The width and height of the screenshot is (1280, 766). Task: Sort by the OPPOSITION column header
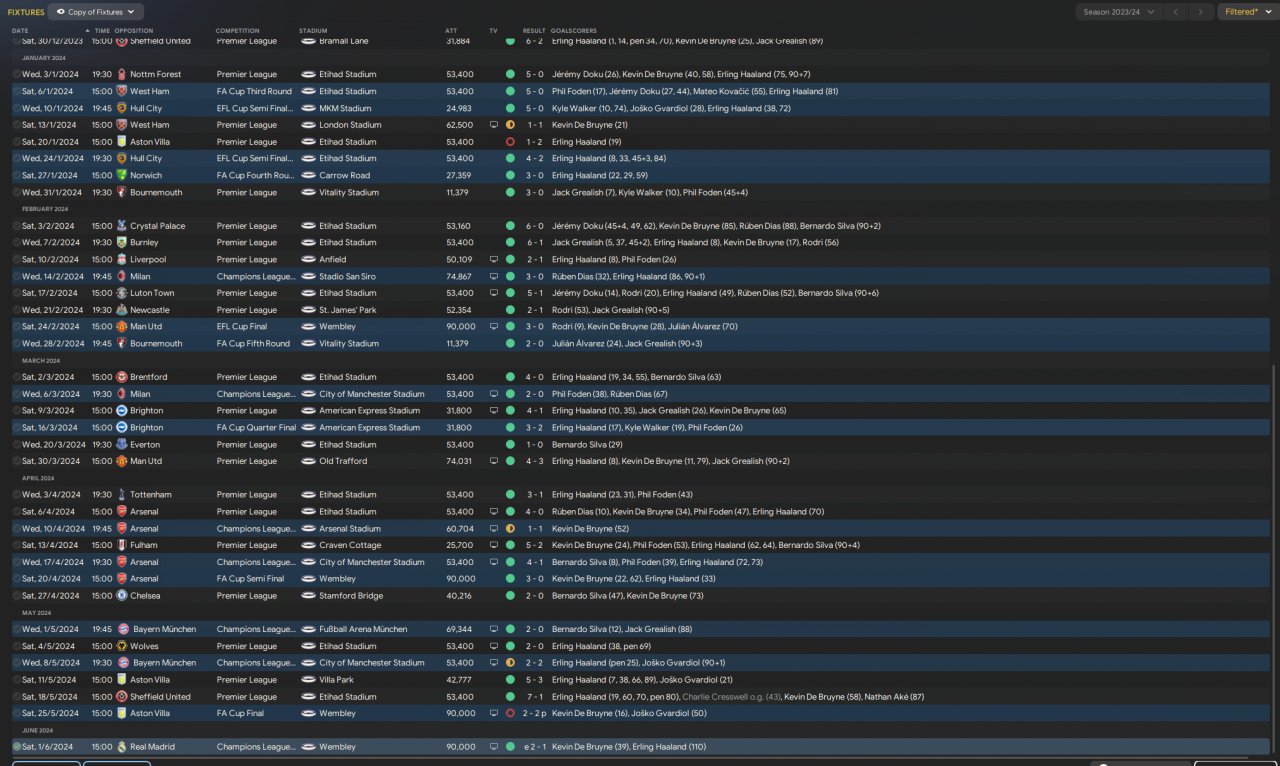(134, 31)
